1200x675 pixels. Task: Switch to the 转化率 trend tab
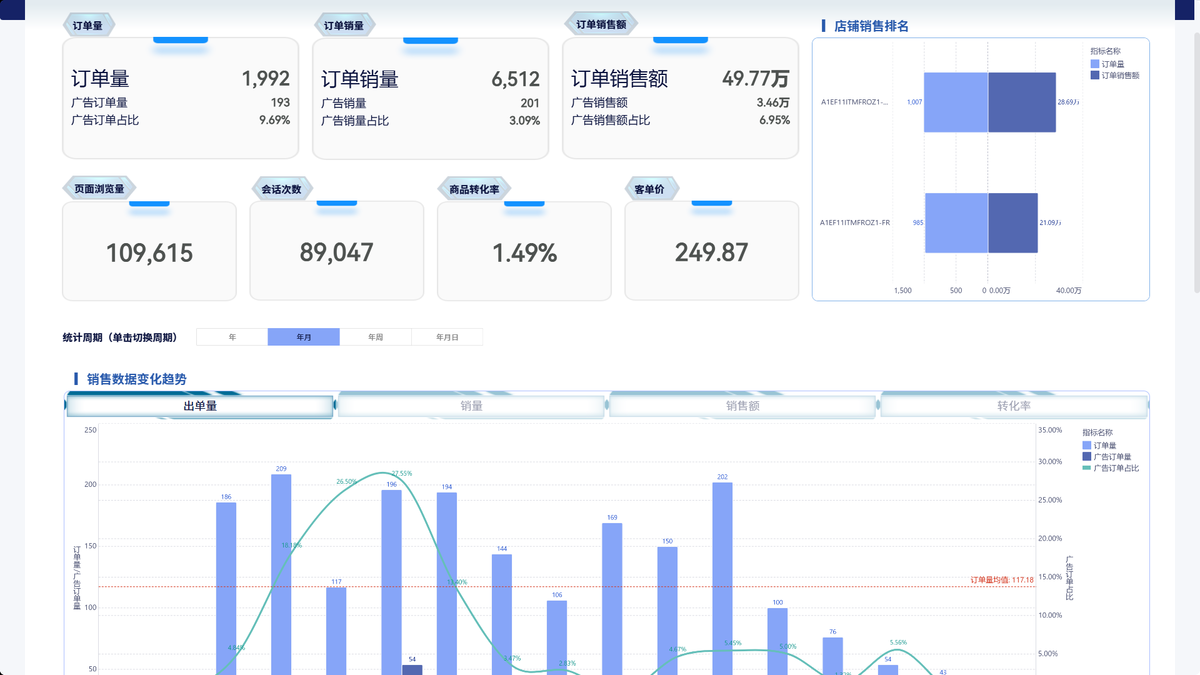click(1013, 406)
